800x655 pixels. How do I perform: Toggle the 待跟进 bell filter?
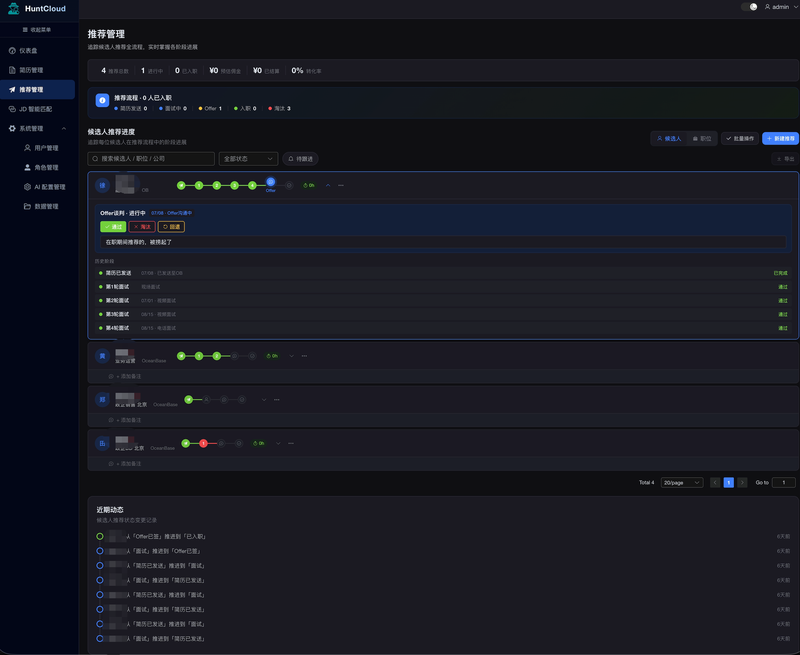coord(301,159)
